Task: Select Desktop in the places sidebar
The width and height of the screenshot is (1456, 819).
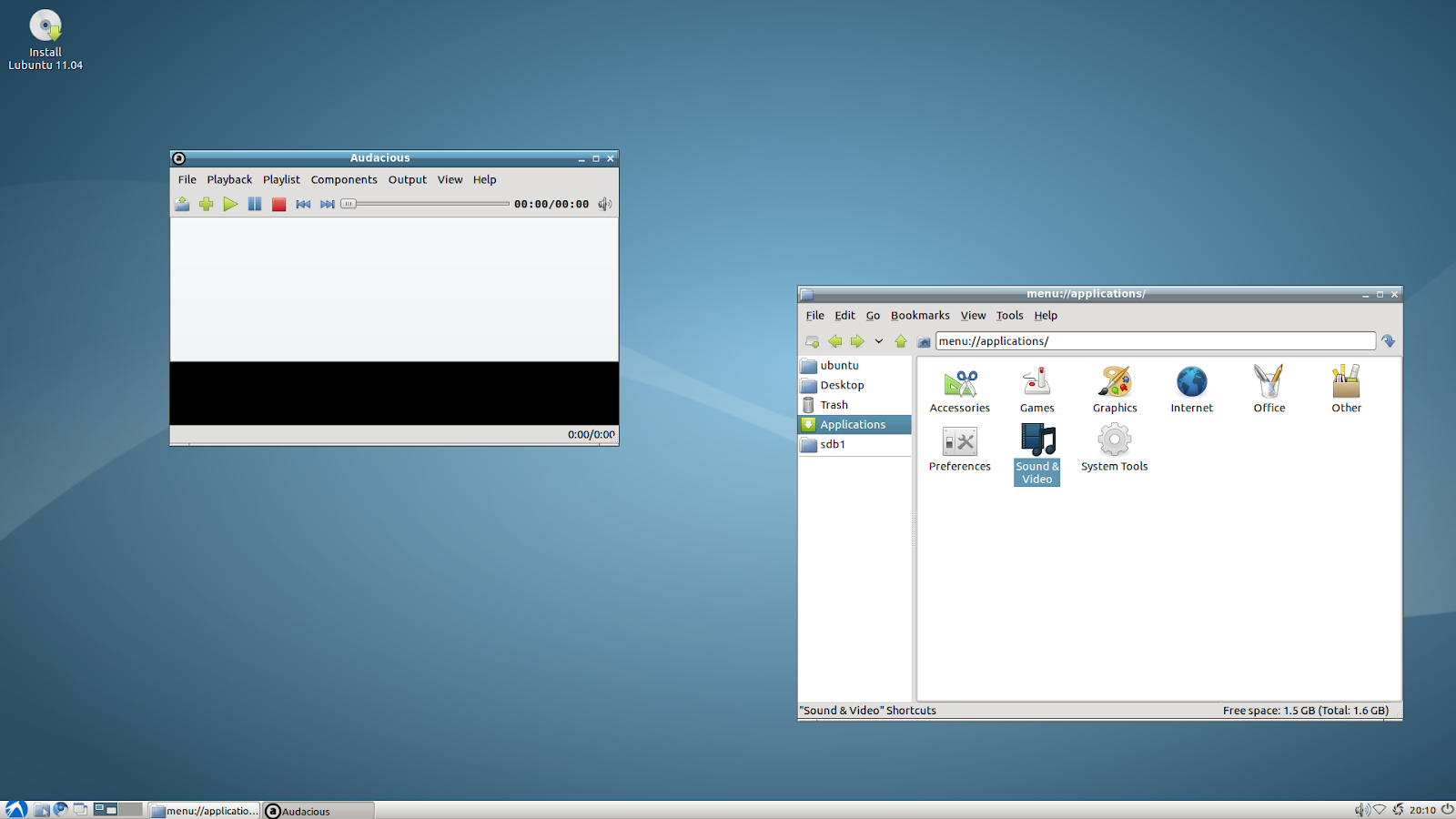Action: [854, 385]
